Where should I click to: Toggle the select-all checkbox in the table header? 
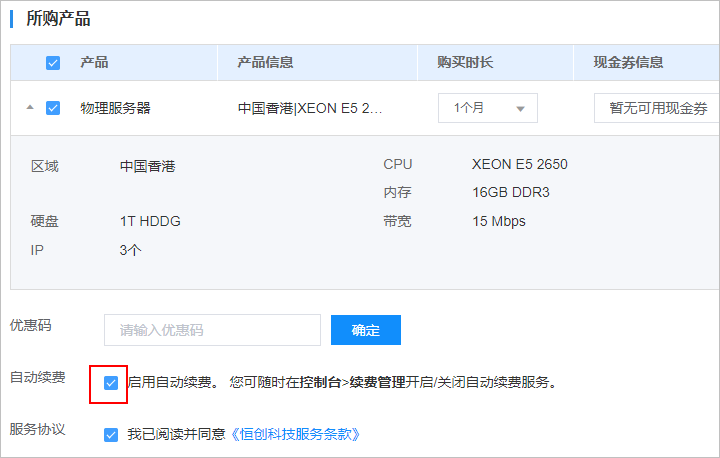tap(53, 62)
